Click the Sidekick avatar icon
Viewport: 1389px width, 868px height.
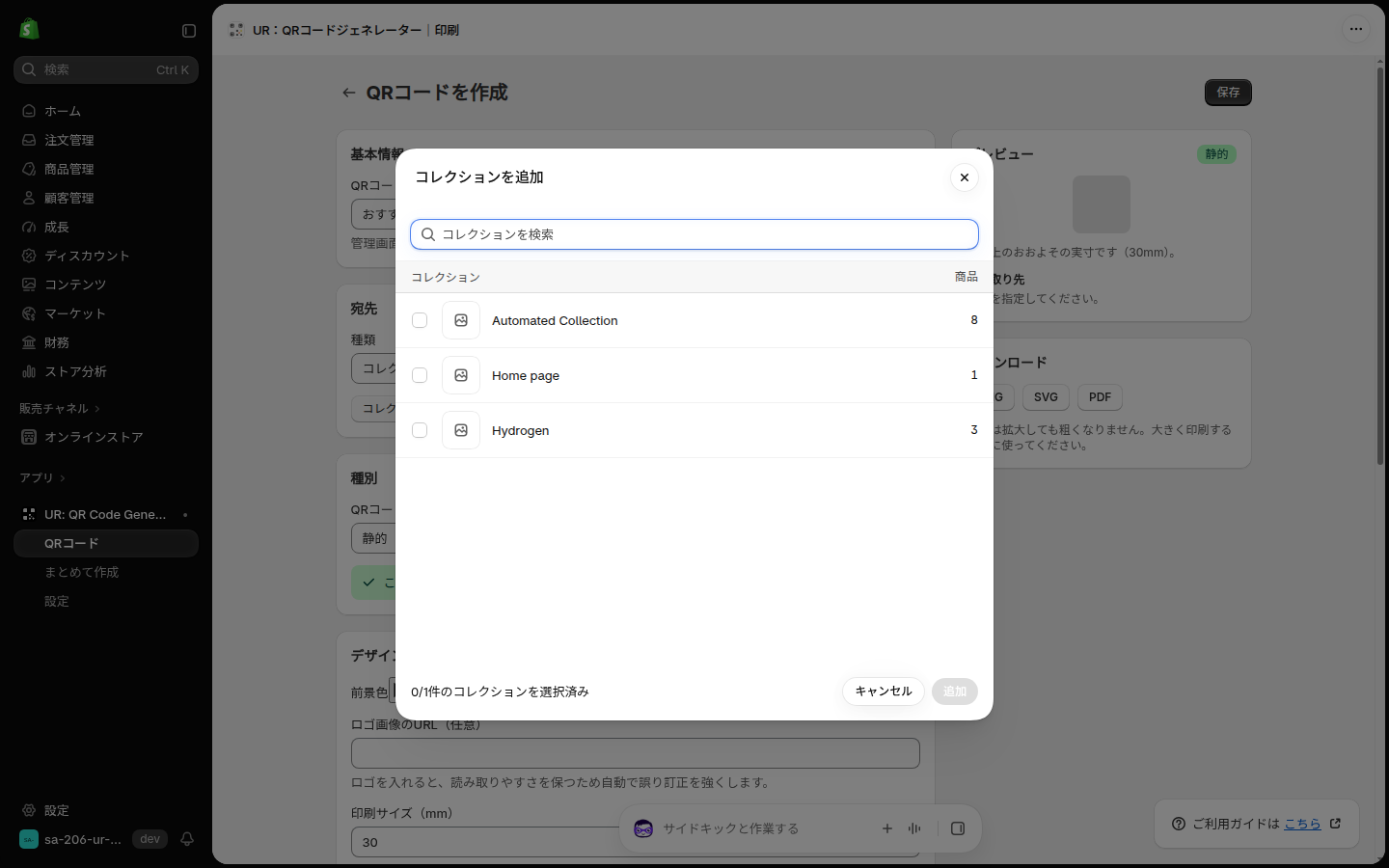point(643,828)
